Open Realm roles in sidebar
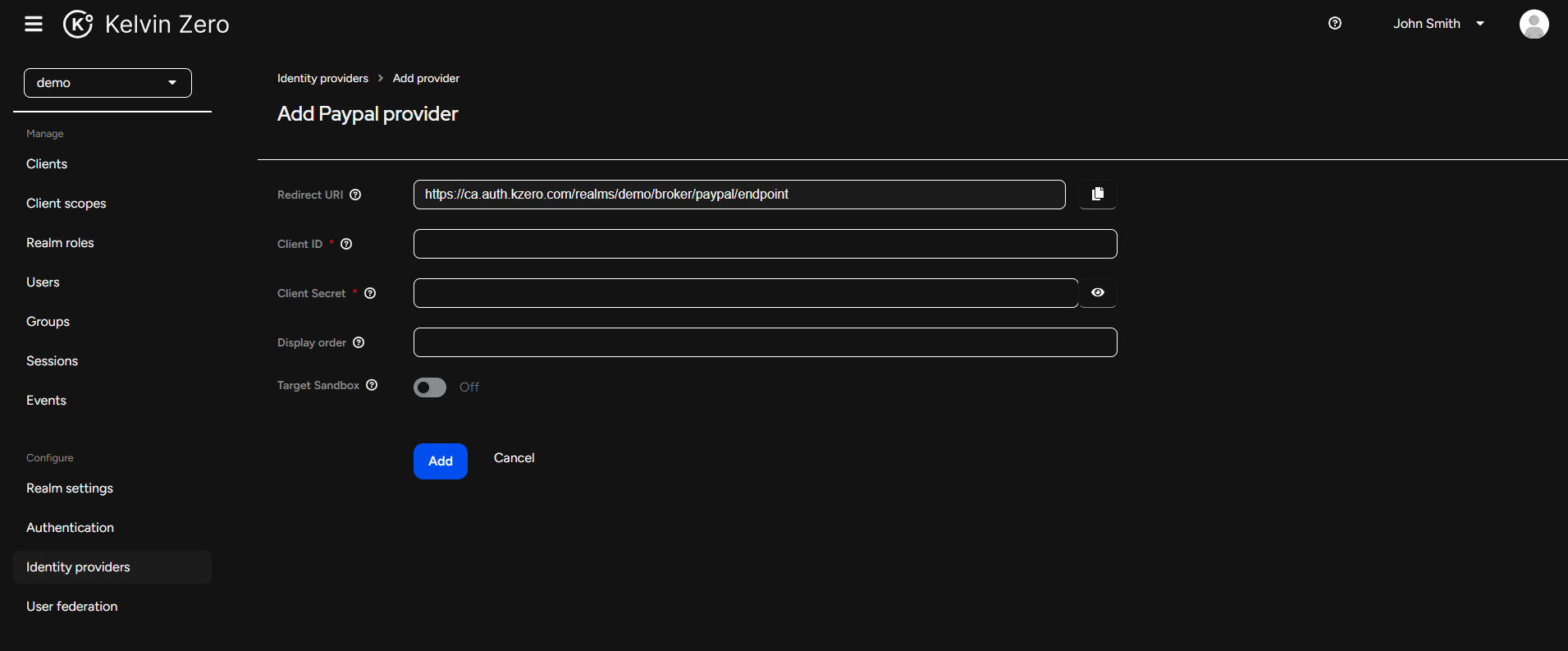This screenshot has height=651, width=1568. pyautogui.click(x=60, y=243)
